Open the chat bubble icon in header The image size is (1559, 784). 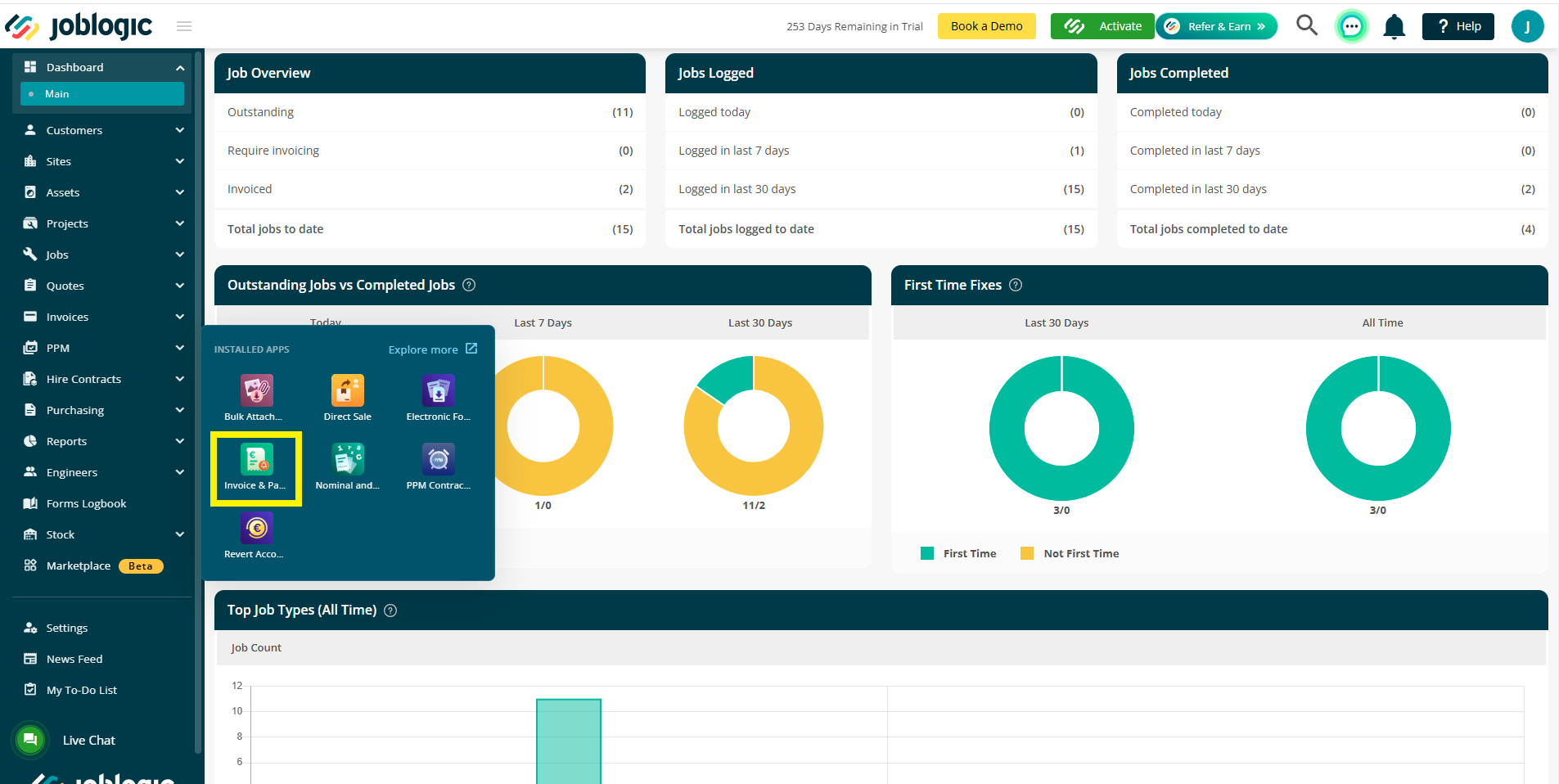[x=1352, y=26]
